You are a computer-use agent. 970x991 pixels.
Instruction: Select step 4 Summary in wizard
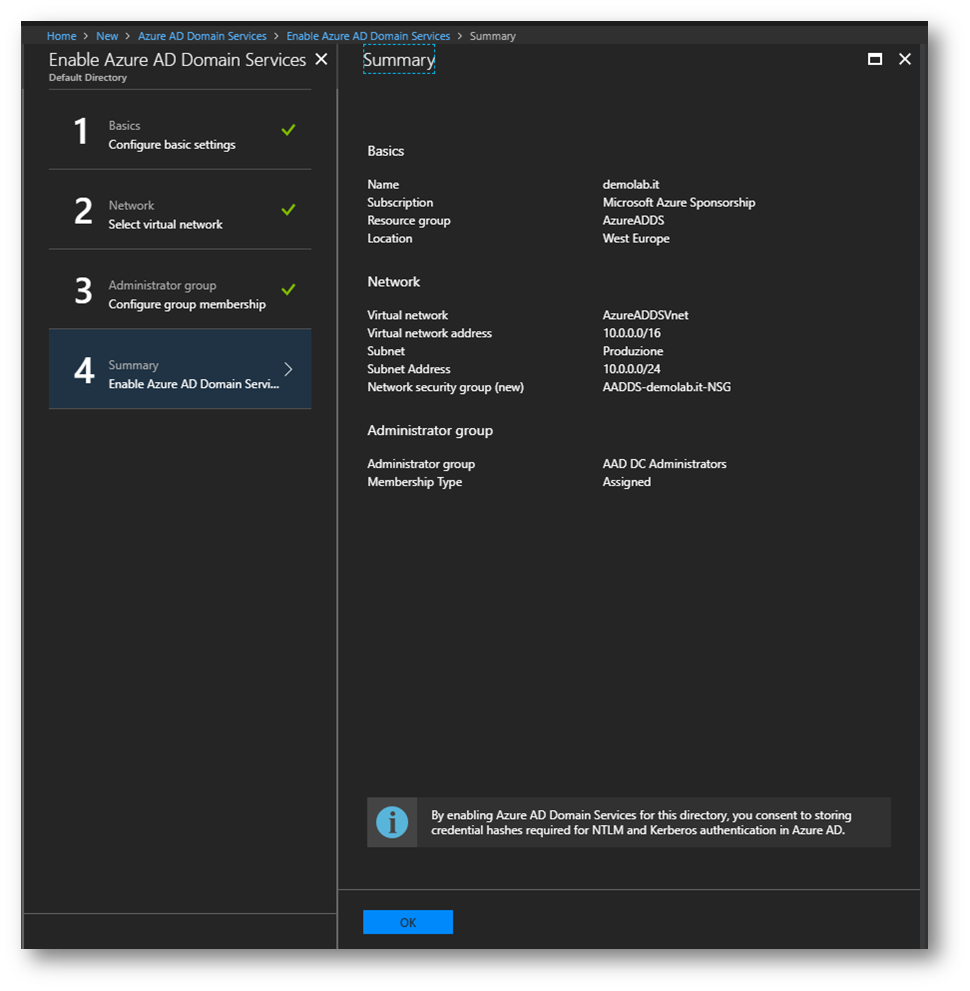click(x=179, y=368)
